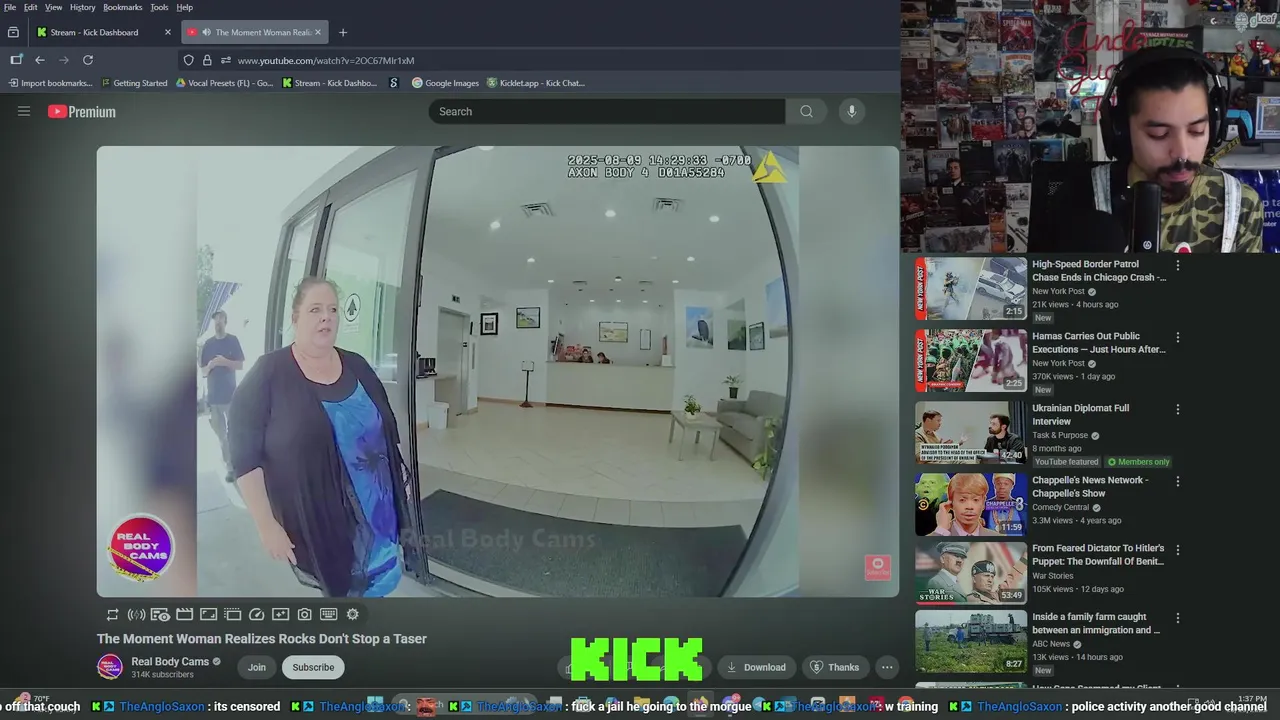Screen dimensions: 1280x720
Task: Click the Real Body Cams channel avatar
Action: (x=110, y=667)
